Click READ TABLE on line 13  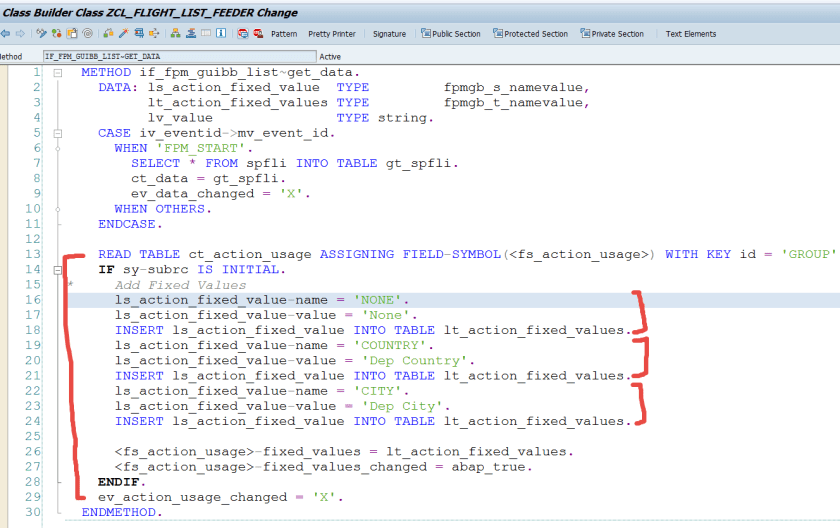tap(139, 254)
